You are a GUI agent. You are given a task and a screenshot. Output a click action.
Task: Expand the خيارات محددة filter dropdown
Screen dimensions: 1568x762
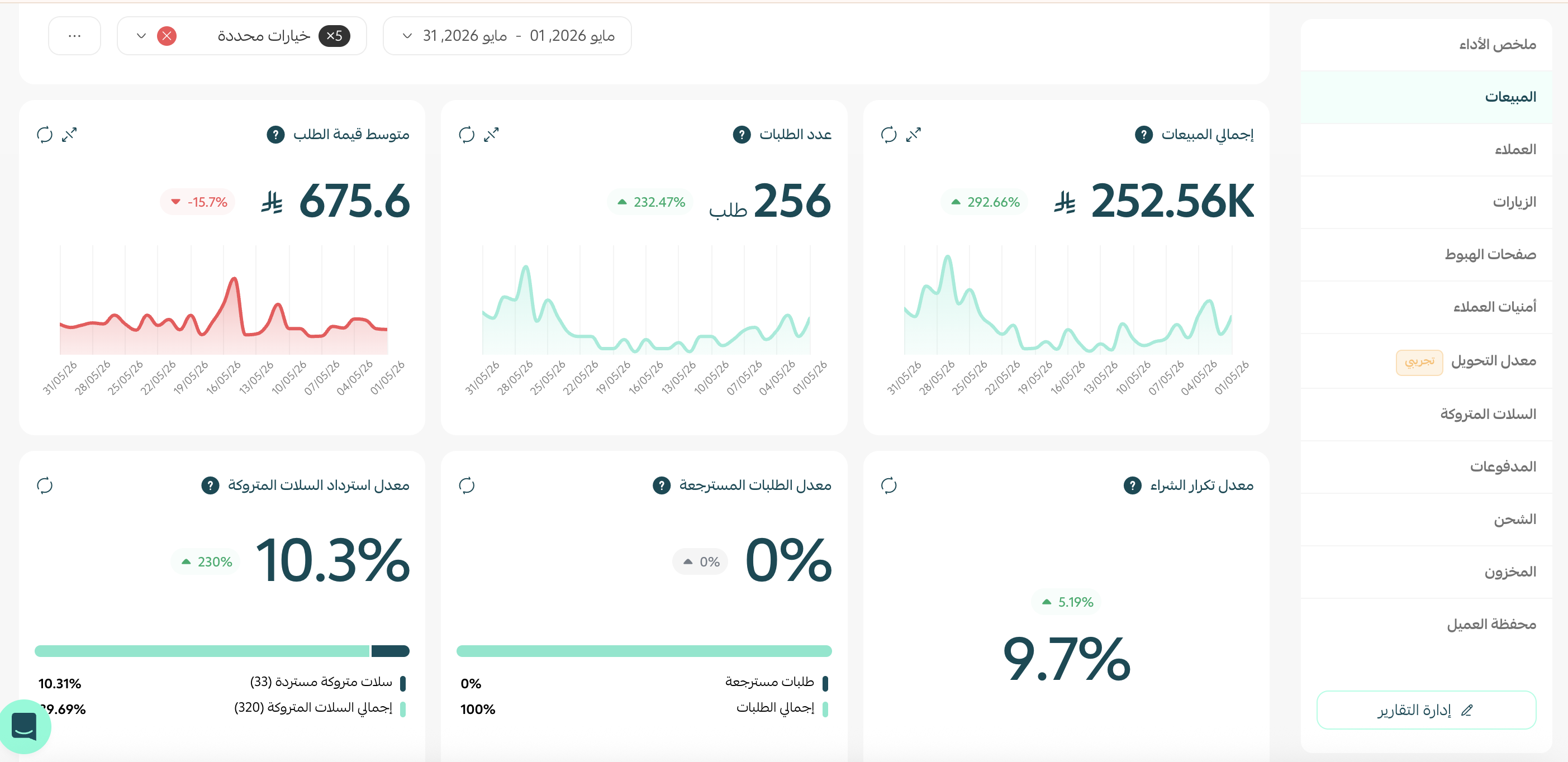[241, 36]
